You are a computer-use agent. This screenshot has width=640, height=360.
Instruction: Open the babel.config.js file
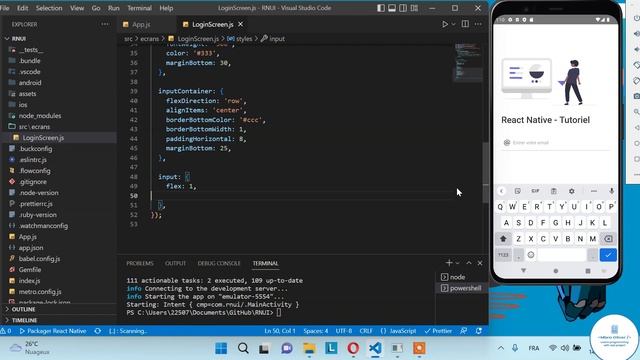click(x=39, y=259)
